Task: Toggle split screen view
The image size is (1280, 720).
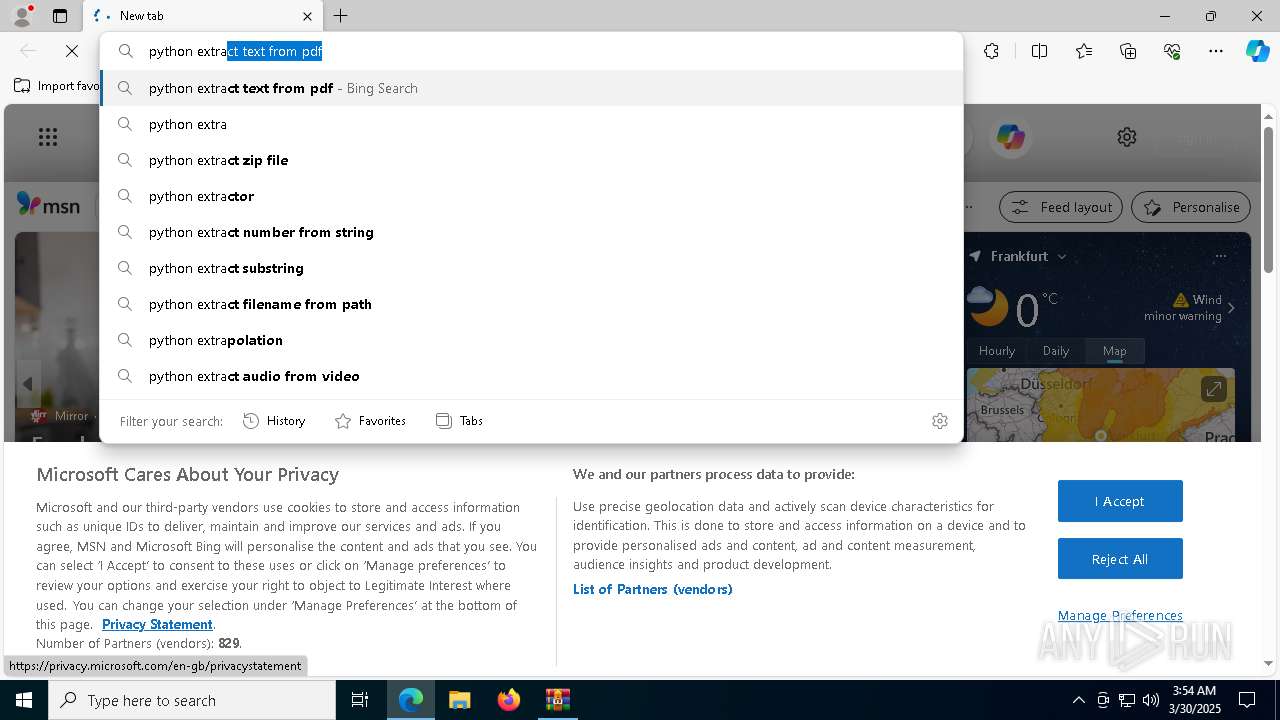Action: click(x=1039, y=51)
